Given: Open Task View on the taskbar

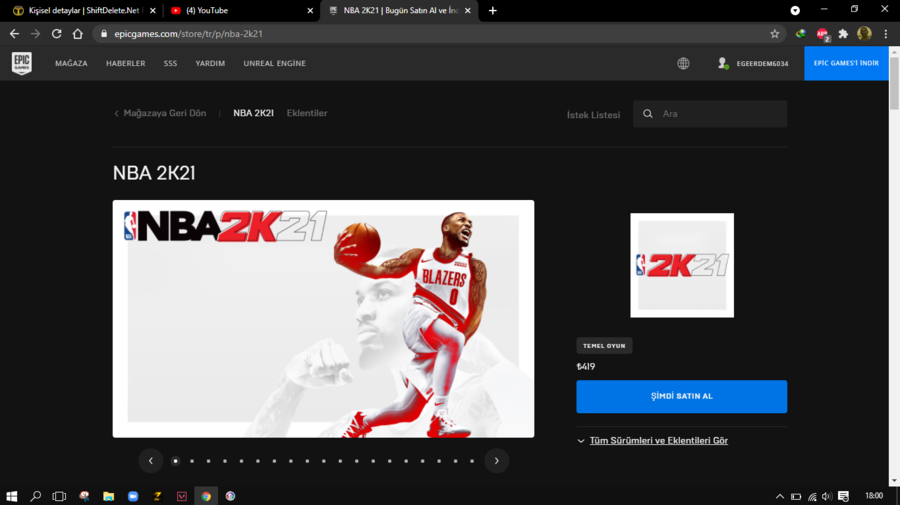Looking at the screenshot, I should tap(59, 496).
